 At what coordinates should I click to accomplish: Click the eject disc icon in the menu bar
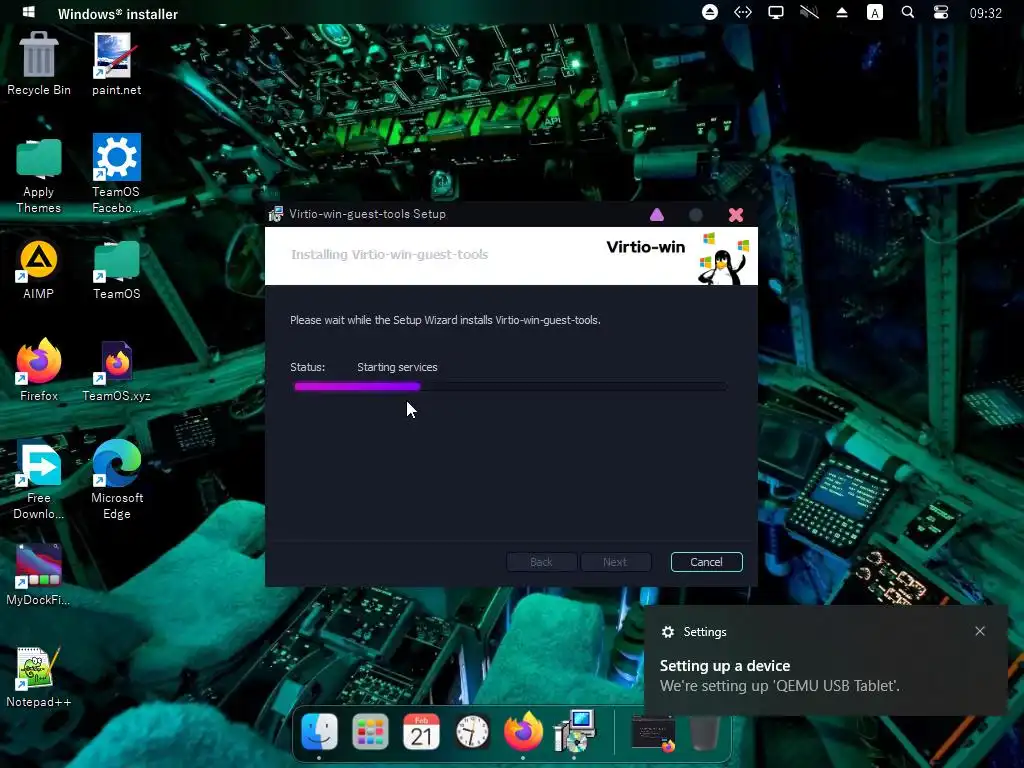tap(710, 12)
